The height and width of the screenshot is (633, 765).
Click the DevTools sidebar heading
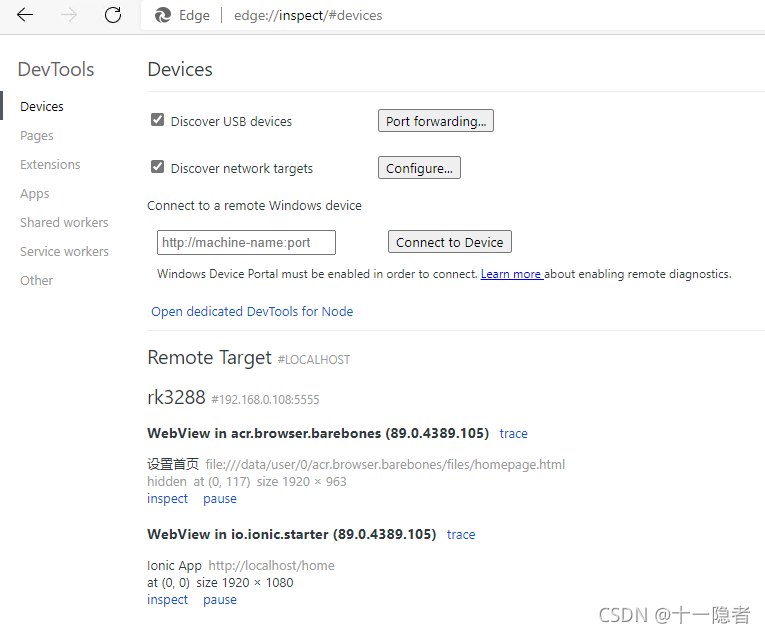(56, 70)
